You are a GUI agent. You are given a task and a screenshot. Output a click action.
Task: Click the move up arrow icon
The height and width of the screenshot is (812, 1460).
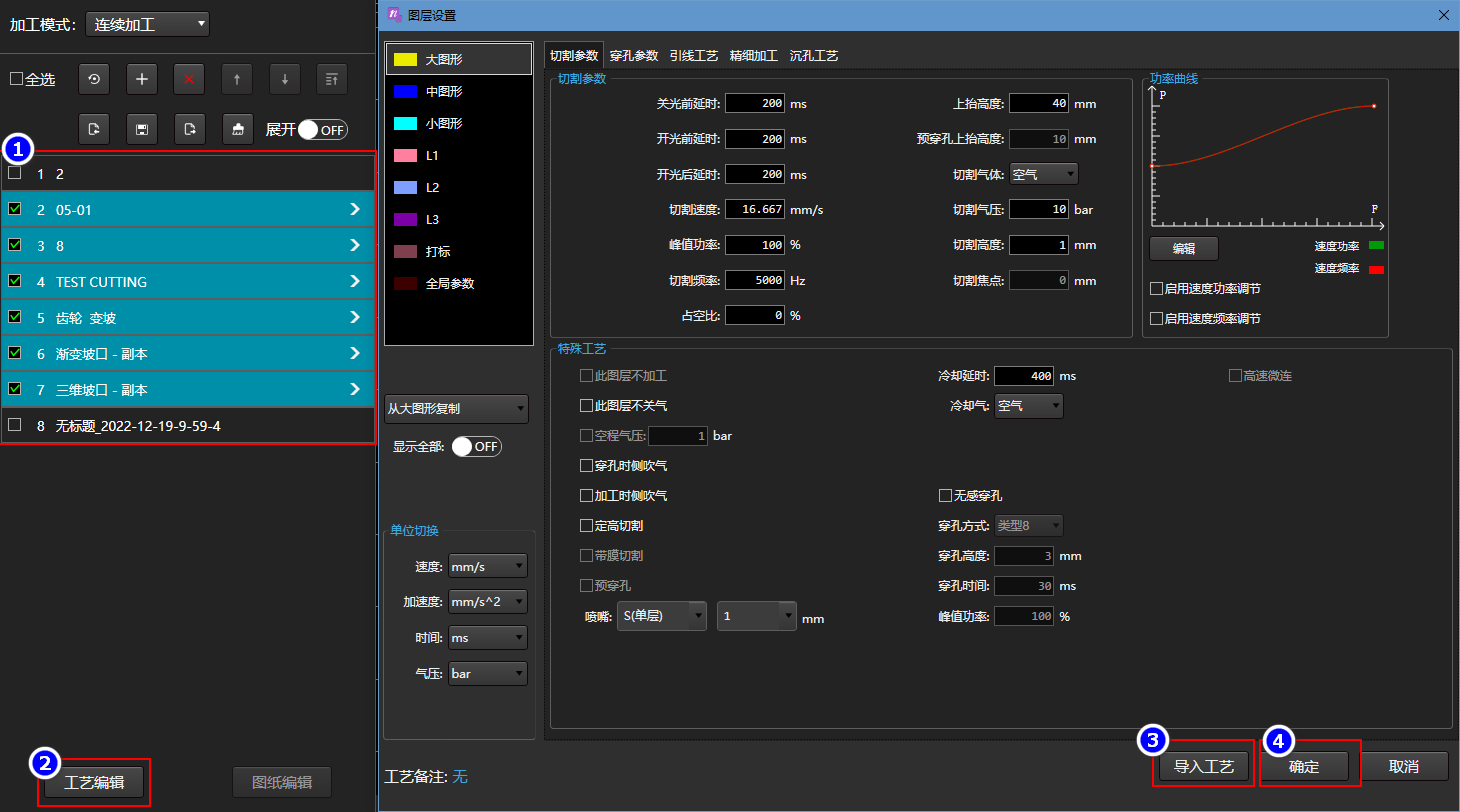click(237, 79)
